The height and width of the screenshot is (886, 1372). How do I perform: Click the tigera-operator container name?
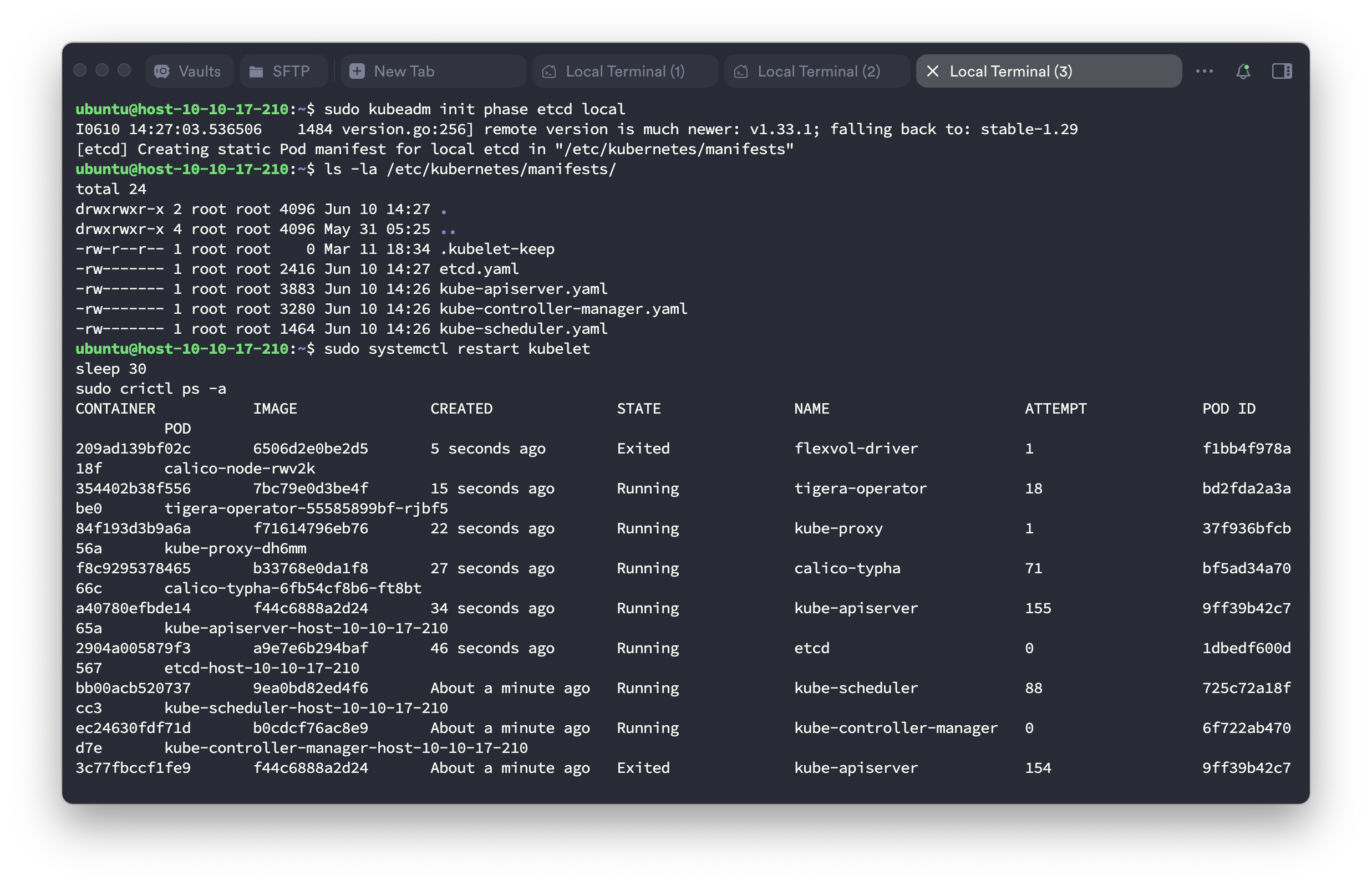click(x=860, y=488)
